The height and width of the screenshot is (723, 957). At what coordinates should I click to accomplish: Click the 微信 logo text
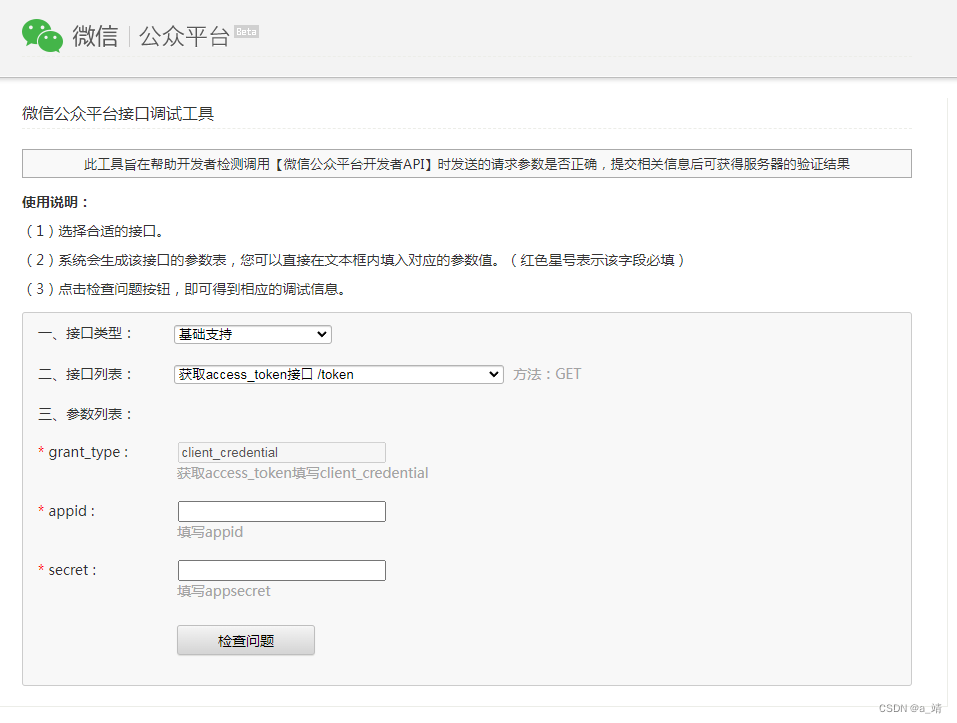pos(95,36)
